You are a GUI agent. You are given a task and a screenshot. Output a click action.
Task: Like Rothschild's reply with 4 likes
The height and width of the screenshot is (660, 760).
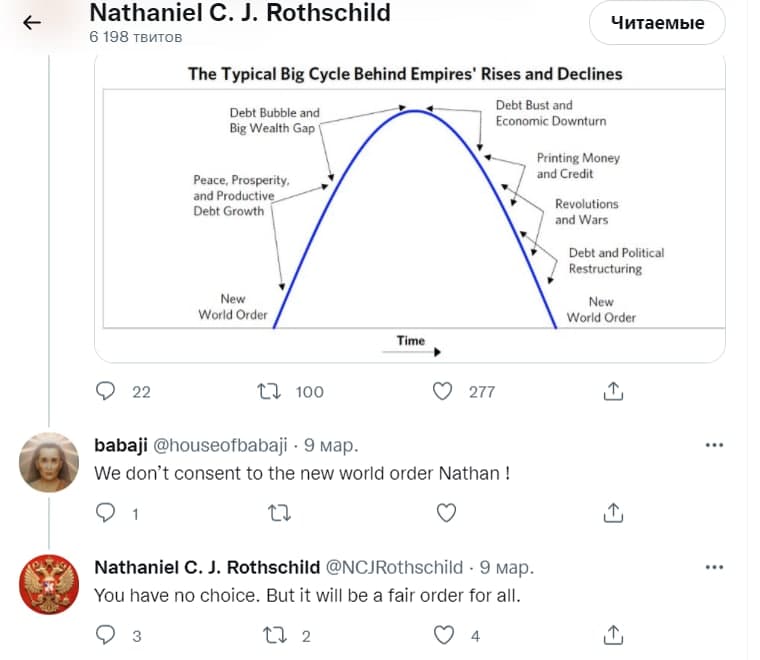[x=443, y=635]
